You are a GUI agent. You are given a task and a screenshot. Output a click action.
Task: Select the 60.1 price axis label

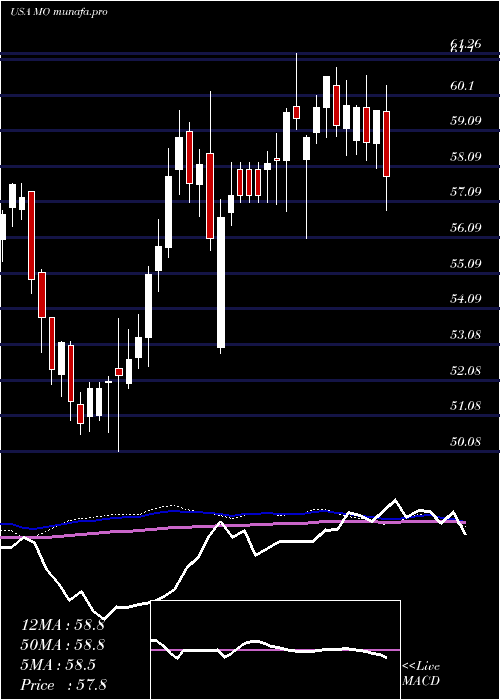(x=464, y=85)
